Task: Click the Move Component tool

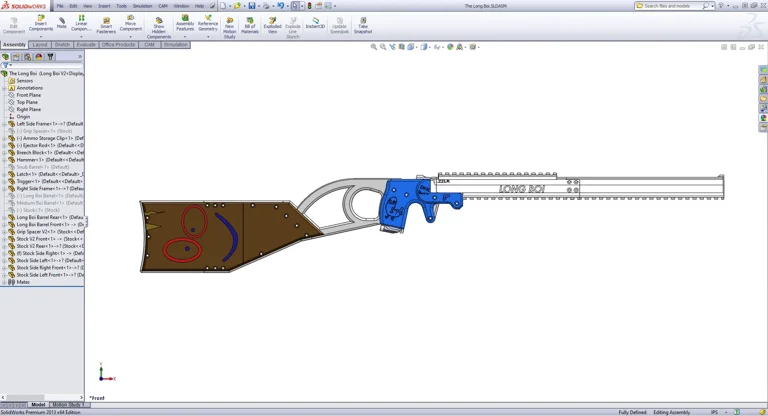Action: (131, 23)
